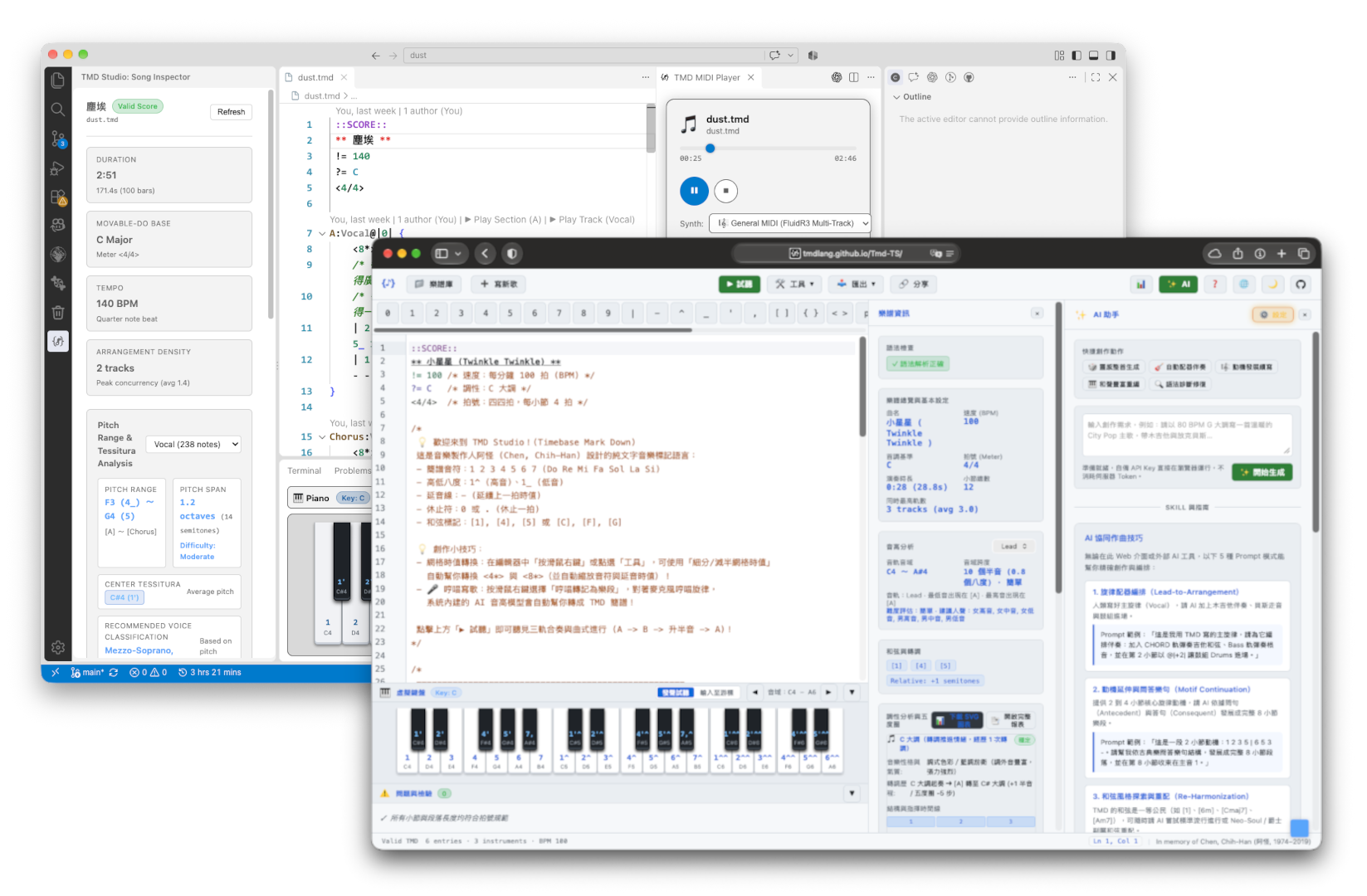Open Source Control icon in VS Code sidebar
This screenshot has height=896, width=1367.
[57, 139]
